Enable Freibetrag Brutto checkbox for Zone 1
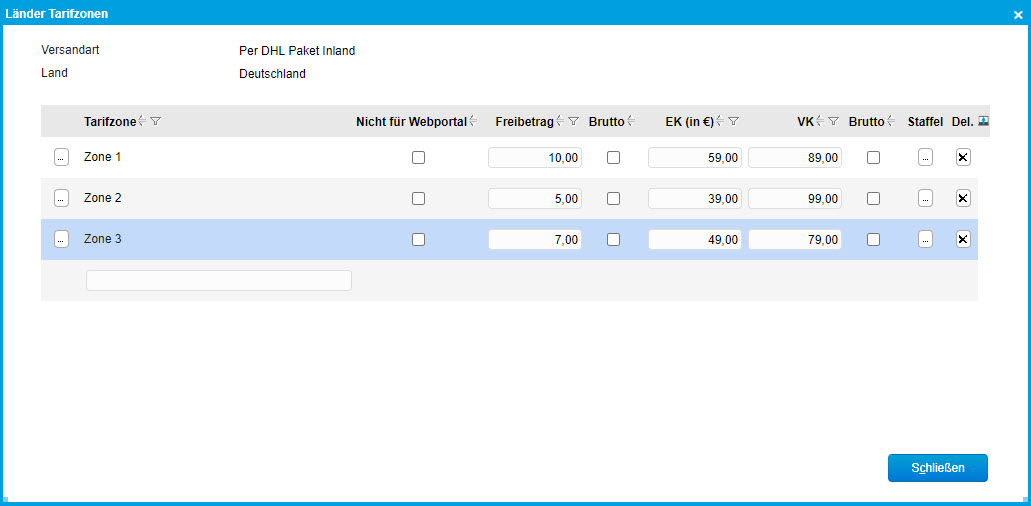This screenshot has height=506, width=1031. tap(613, 158)
